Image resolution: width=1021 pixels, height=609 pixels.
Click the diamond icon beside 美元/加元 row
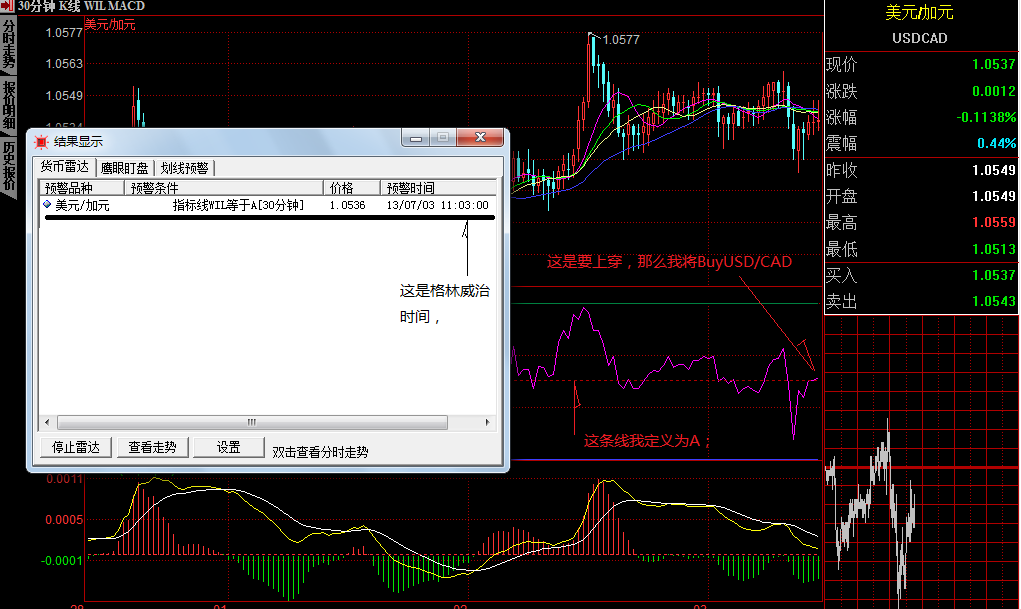click(47, 205)
